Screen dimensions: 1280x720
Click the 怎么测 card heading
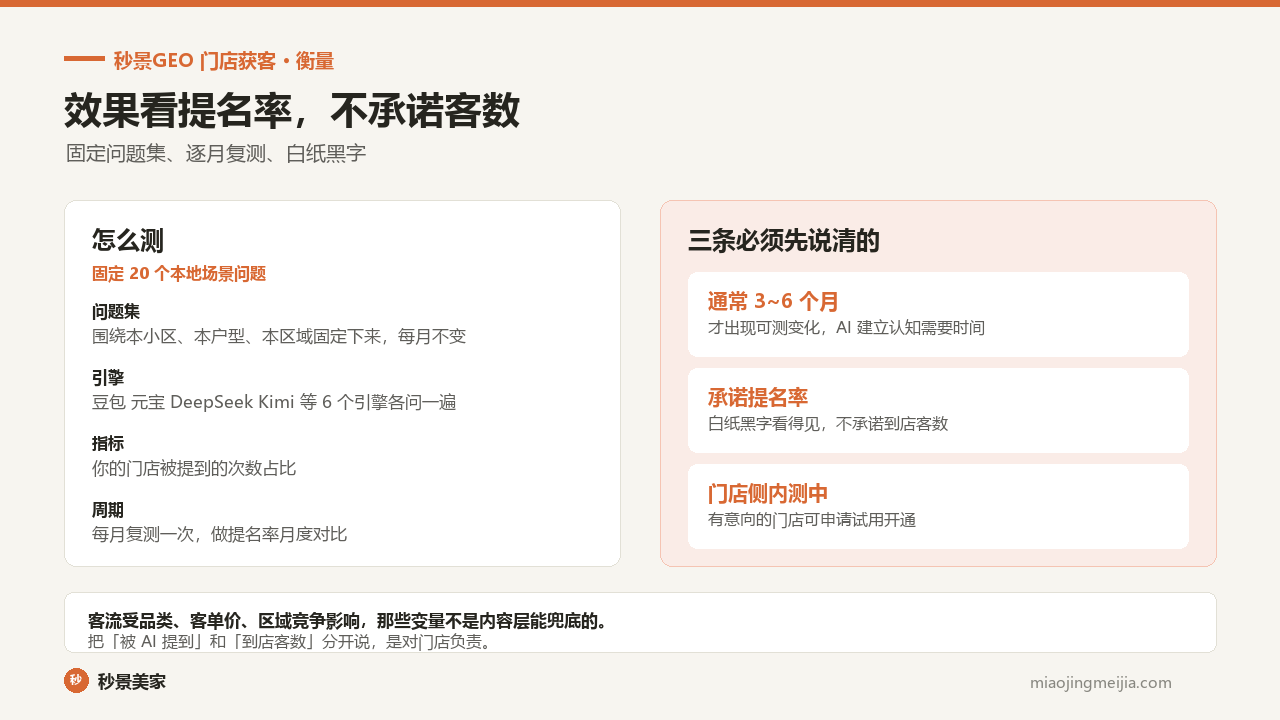128,240
